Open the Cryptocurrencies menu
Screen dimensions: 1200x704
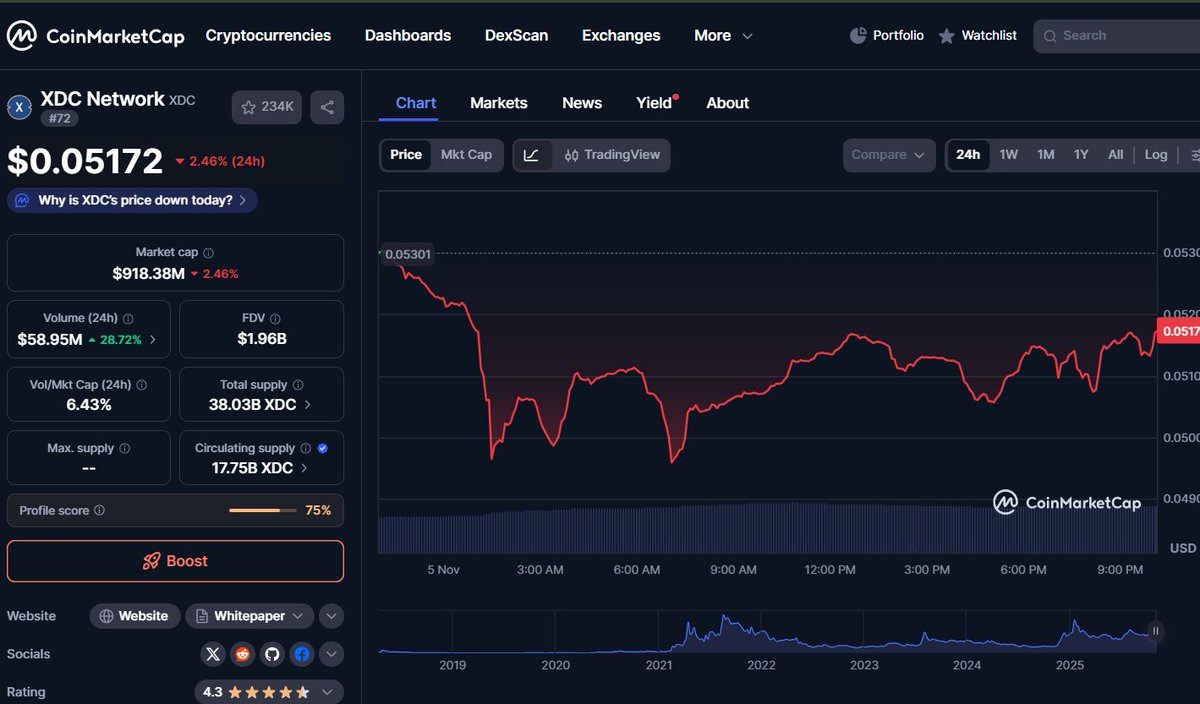(268, 35)
